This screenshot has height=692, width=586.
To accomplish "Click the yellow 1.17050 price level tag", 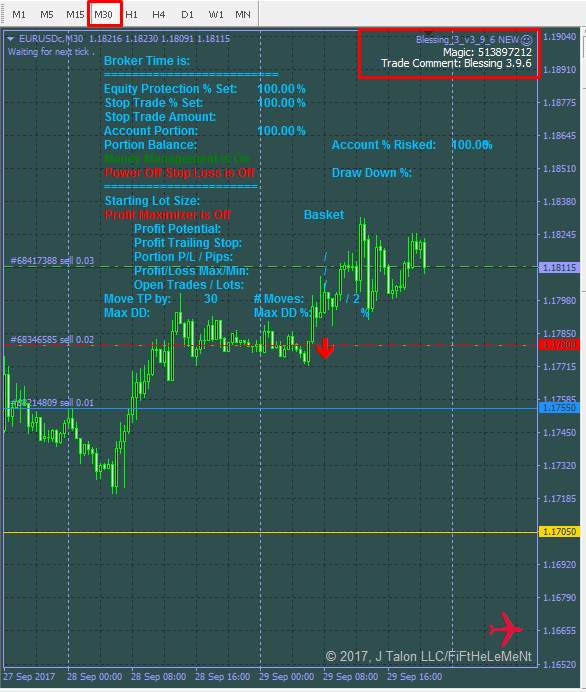I will pos(559,532).
